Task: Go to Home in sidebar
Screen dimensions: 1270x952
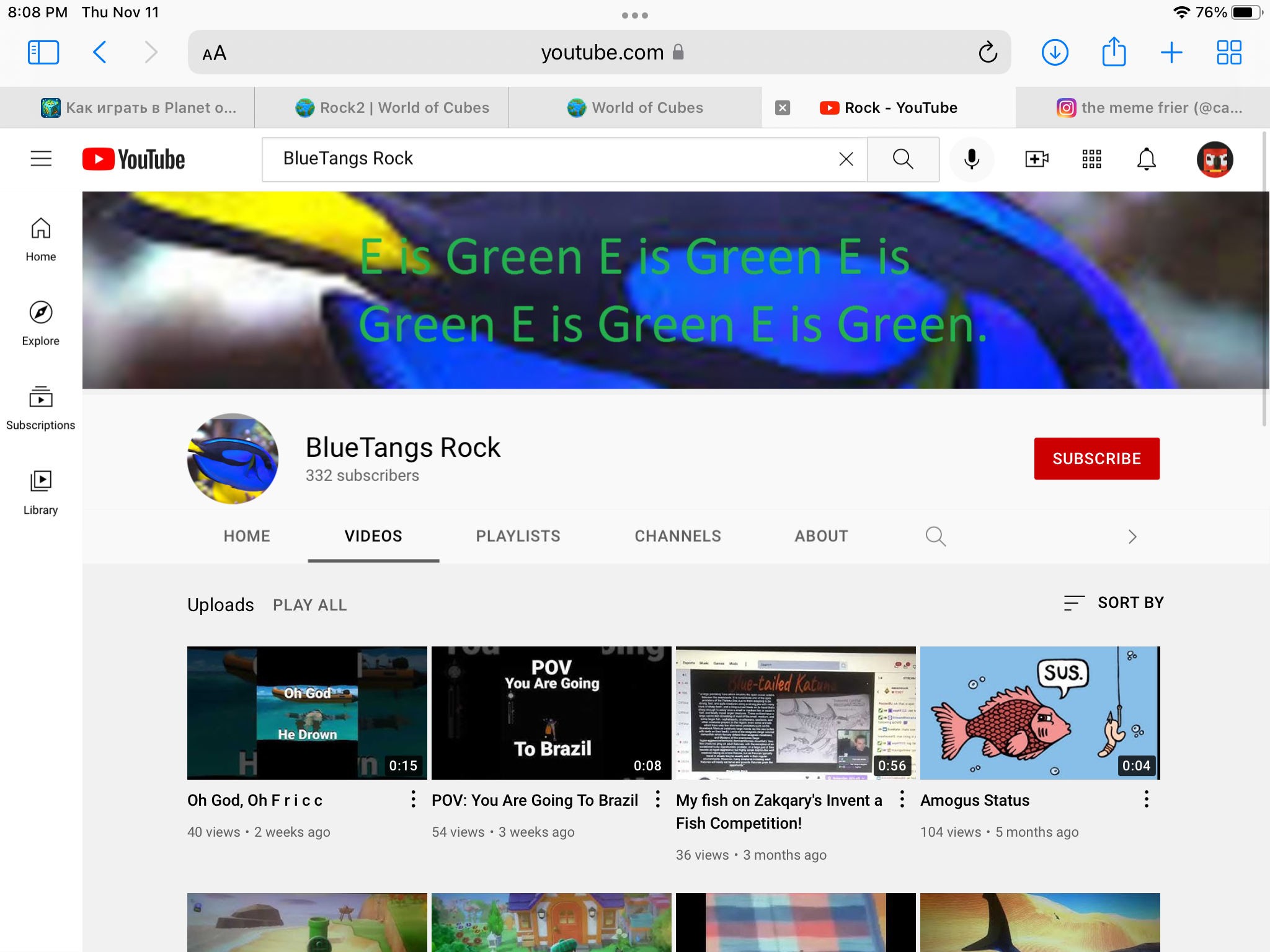Action: [x=41, y=240]
